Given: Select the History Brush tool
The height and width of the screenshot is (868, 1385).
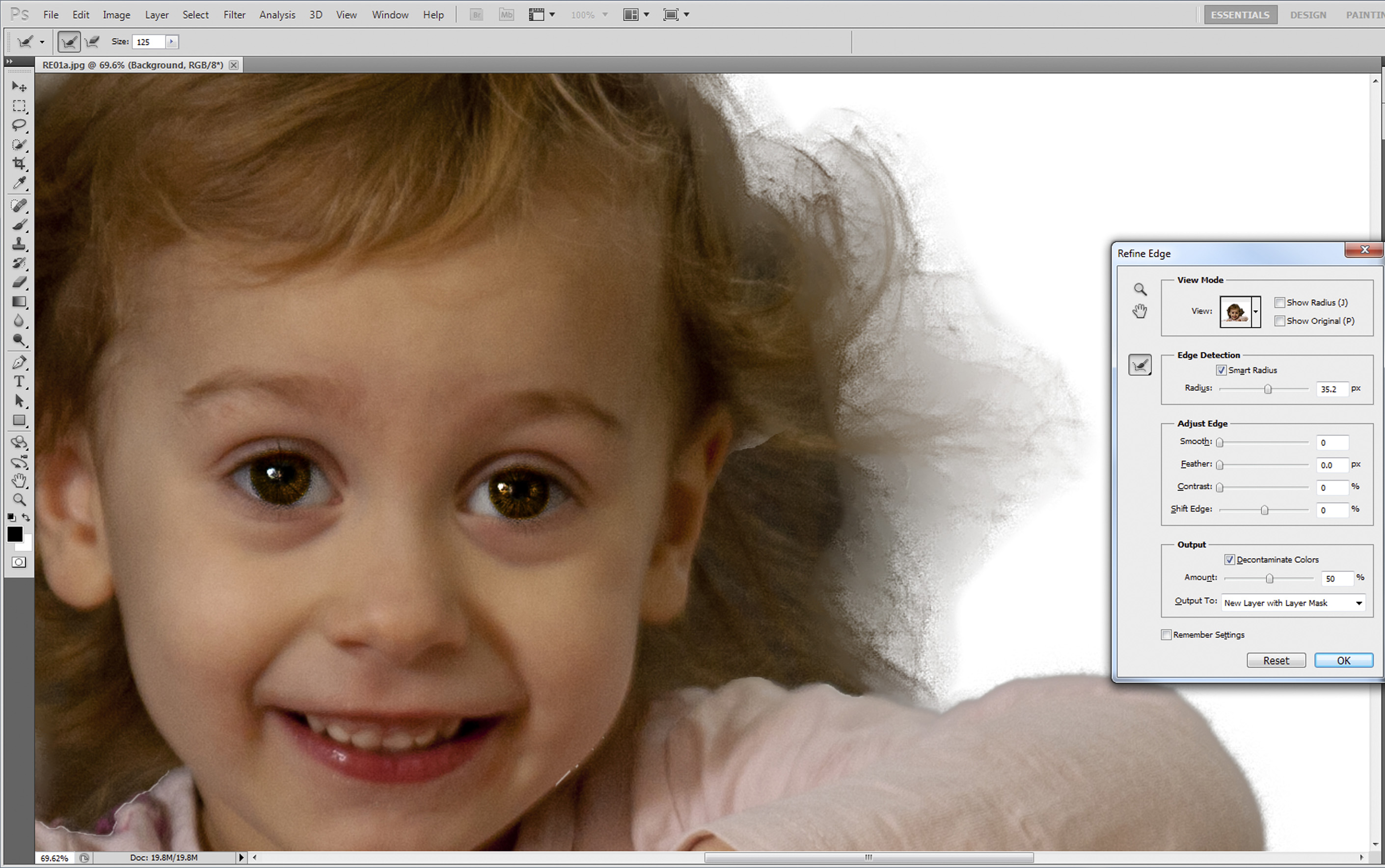Looking at the screenshot, I should pyautogui.click(x=20, y=263).
